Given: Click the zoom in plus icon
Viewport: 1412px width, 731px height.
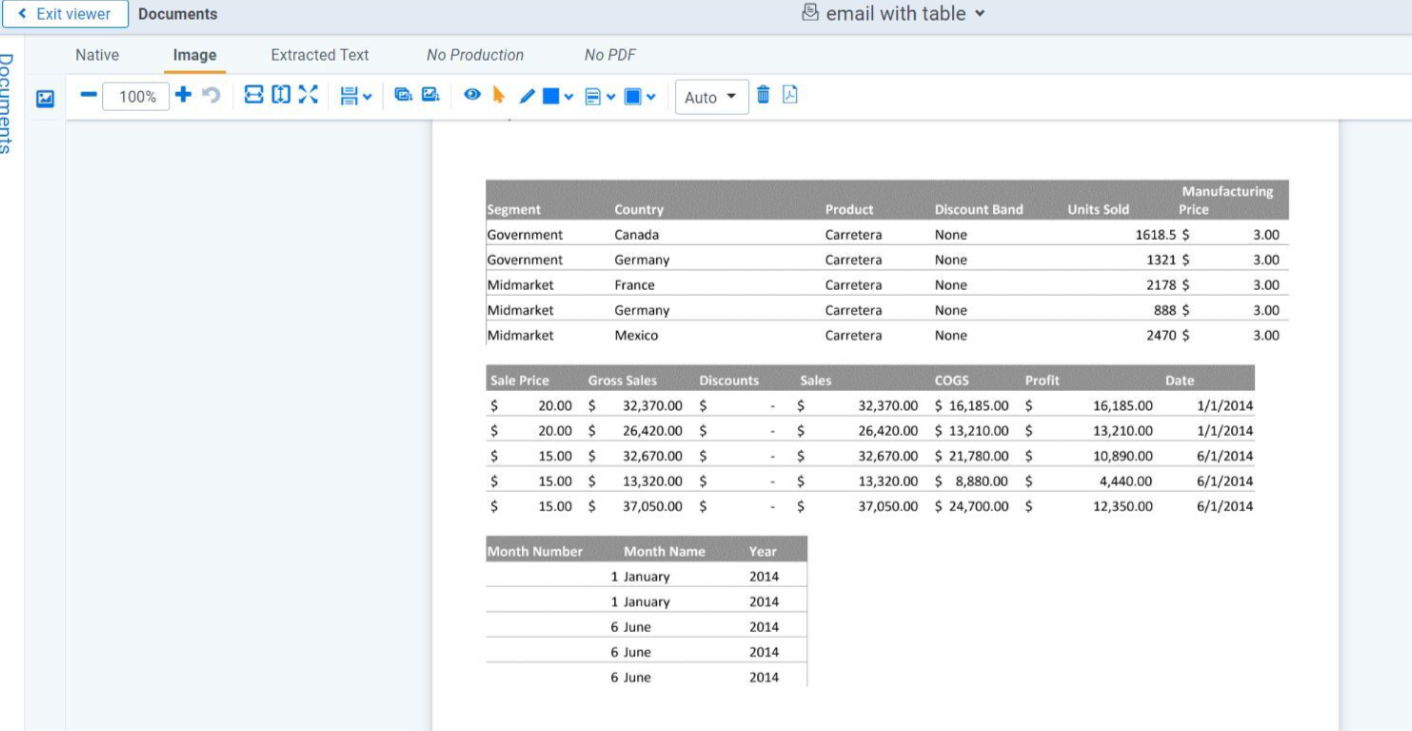Looking at the screenshot, I should (x=184, y=95).
